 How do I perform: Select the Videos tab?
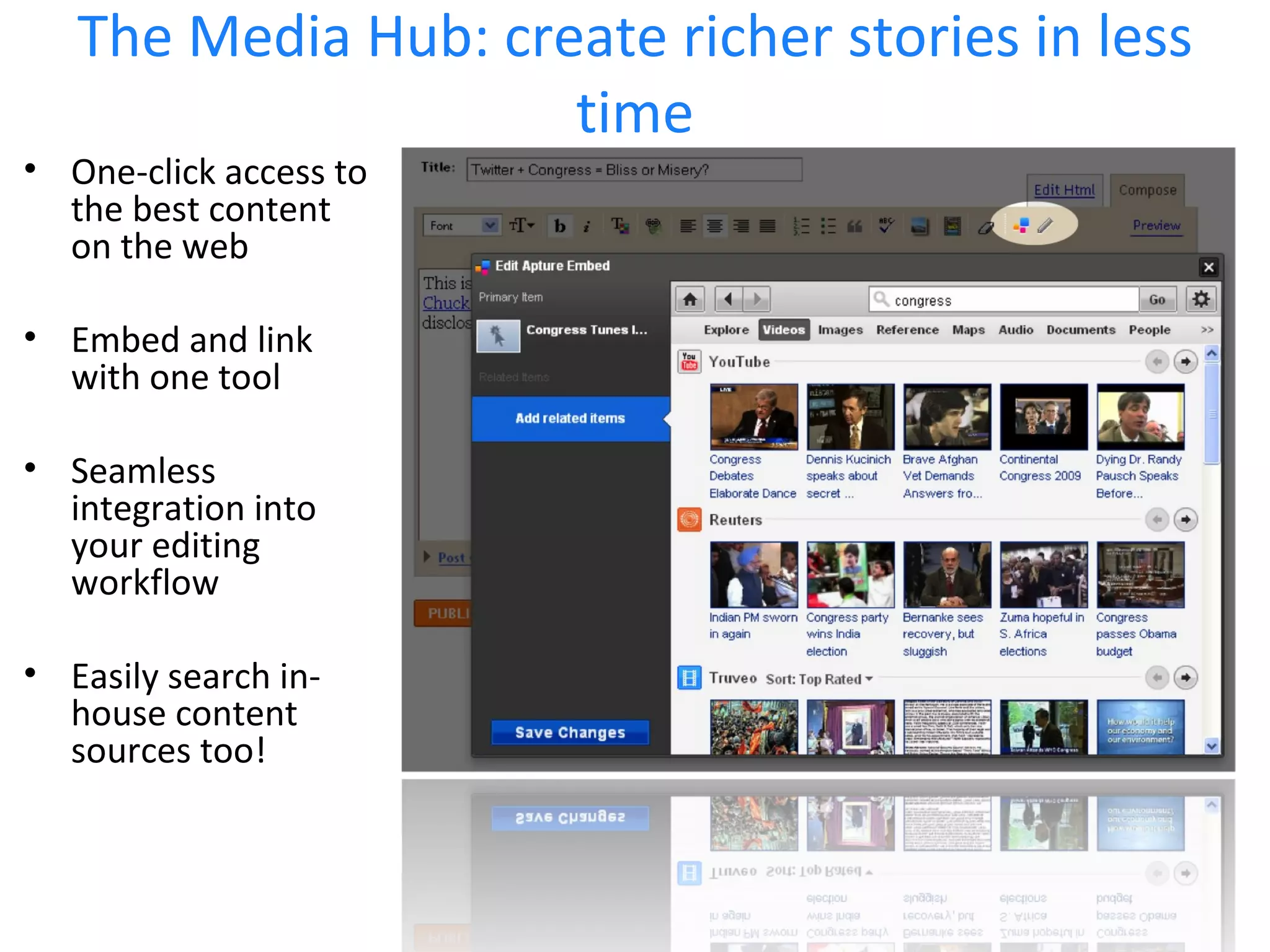click(784, 330)
